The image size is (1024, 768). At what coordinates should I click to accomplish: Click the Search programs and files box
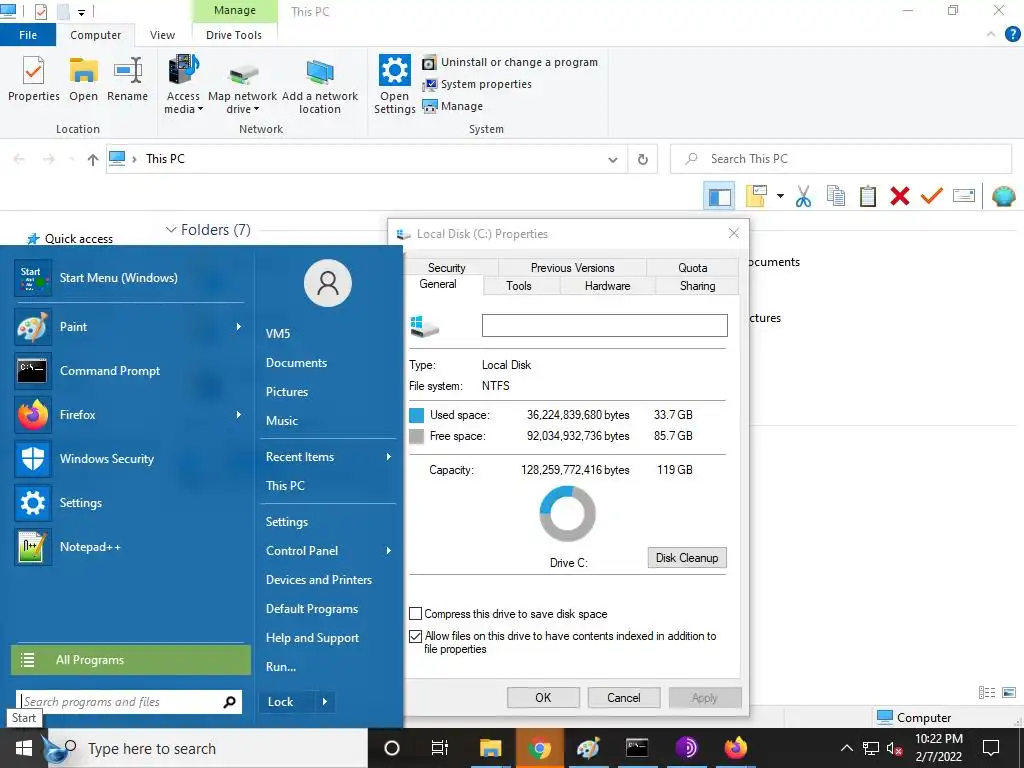pos(129,701)
